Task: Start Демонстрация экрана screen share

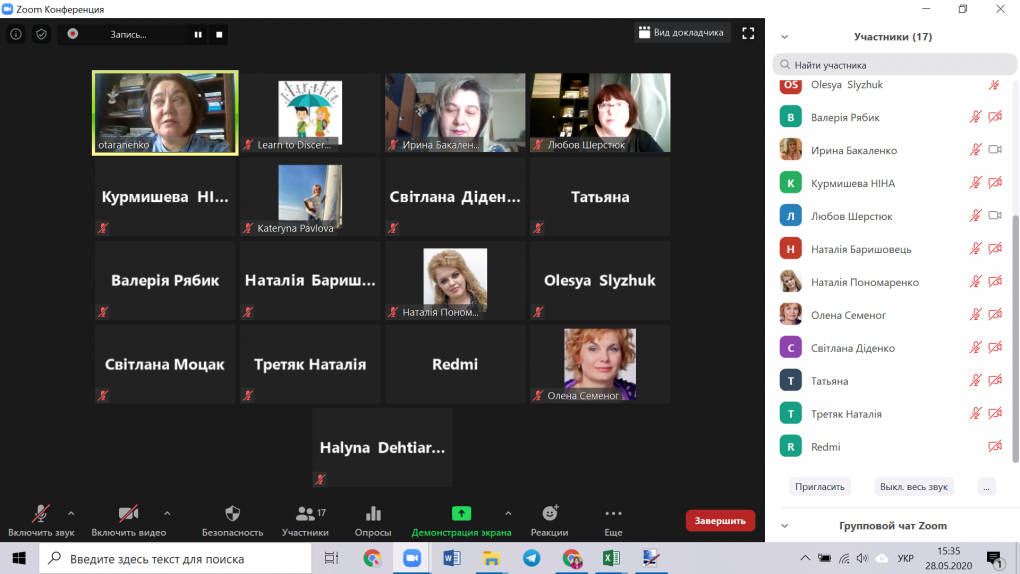Action: tap(461, 521)
